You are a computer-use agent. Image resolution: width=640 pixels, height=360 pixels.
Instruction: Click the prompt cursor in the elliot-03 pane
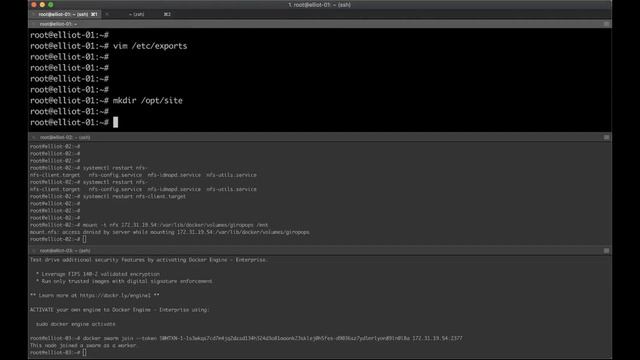84,352
